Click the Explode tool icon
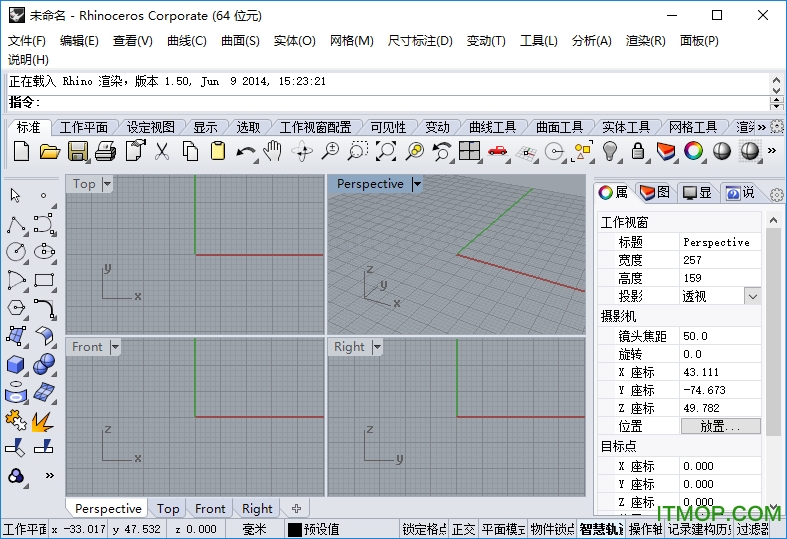 coord(43,421)
